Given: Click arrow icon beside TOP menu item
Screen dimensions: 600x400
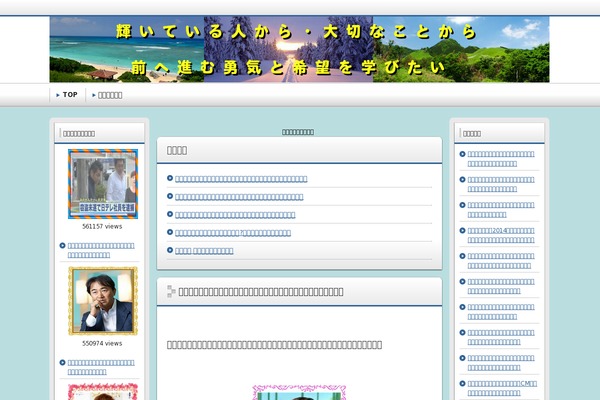Looking at the screenshot, I should (58, 95).
